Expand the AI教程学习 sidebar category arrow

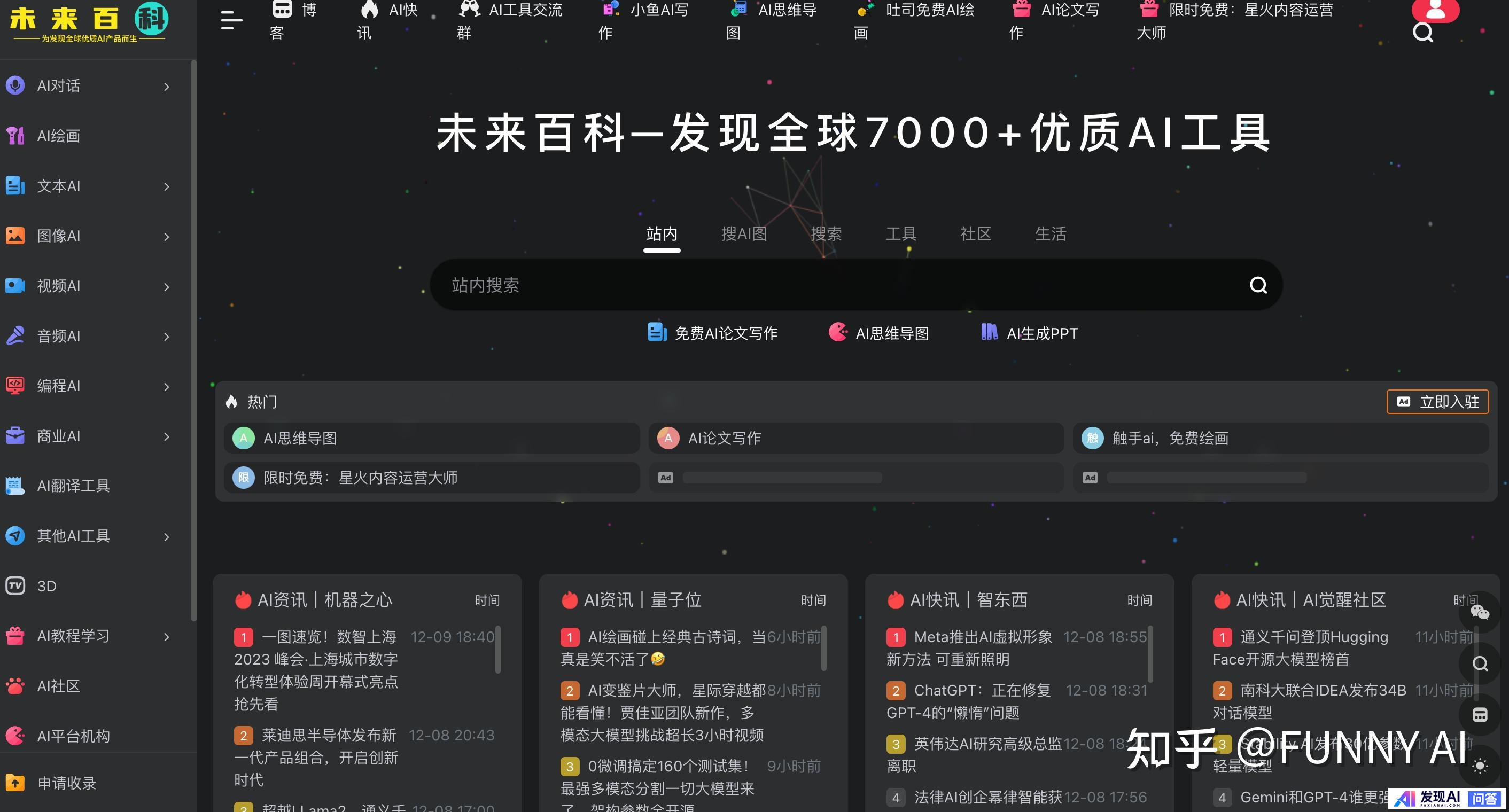166,637
